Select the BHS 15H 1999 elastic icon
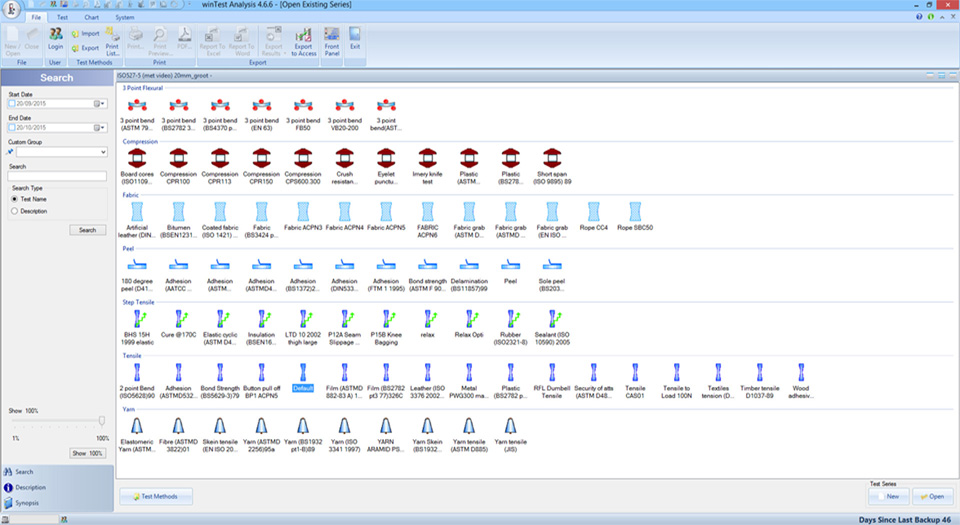960x525 pixels. 140,318
